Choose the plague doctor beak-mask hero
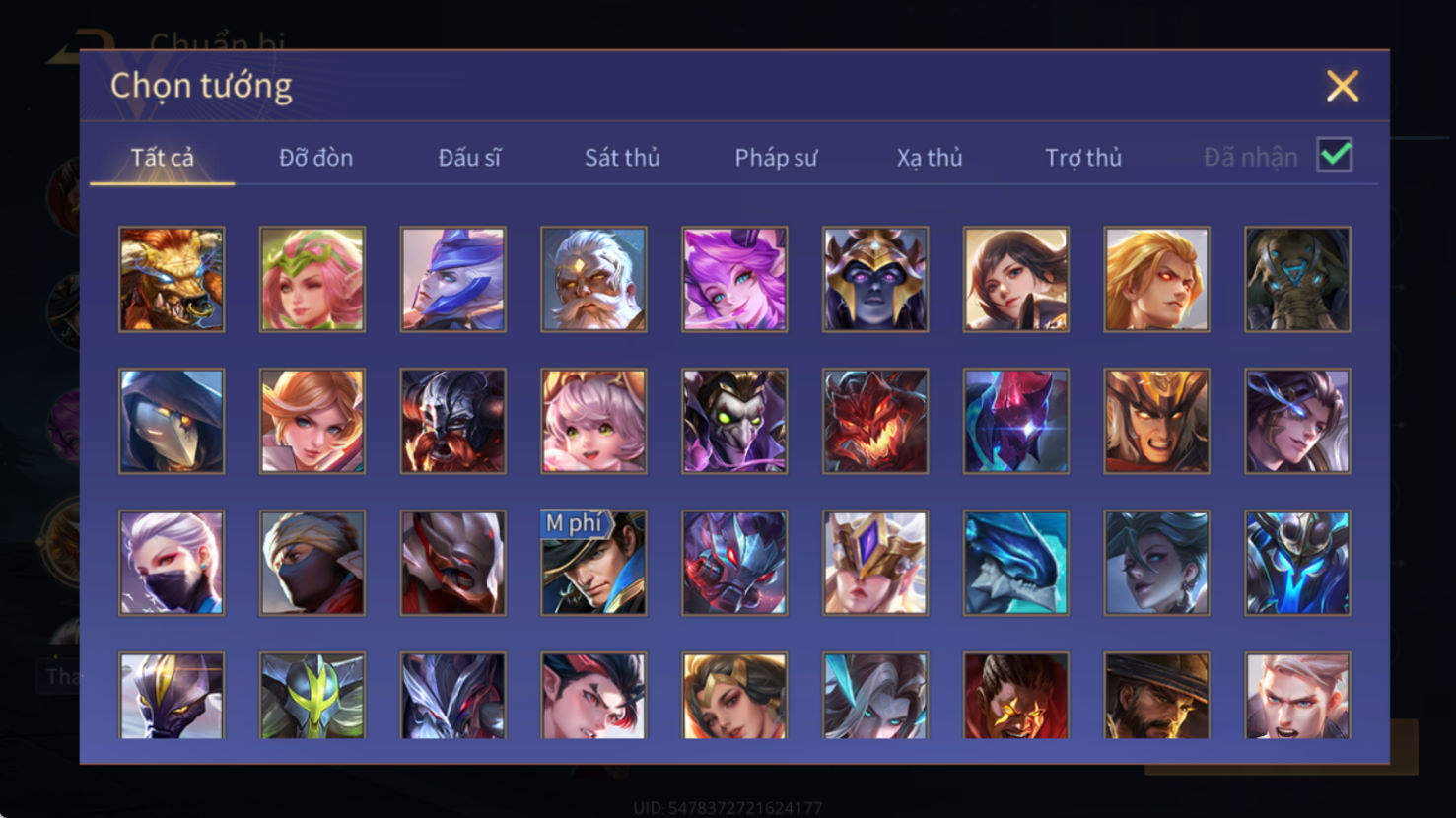This screenshot has height=818, width=1456. (x=172, y=421)
